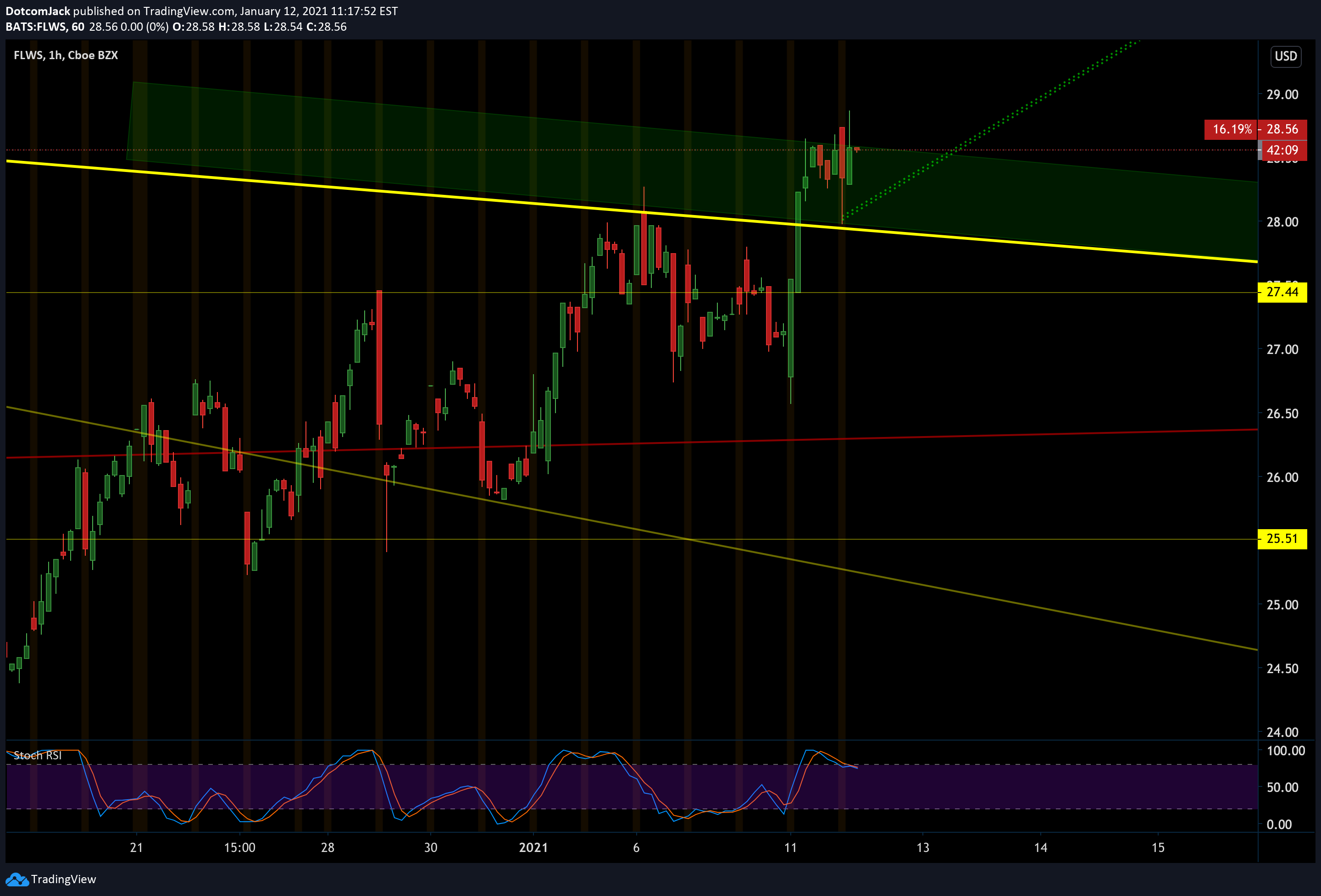The width and height of the screenshot is (1321, 896).
Task: Click the L:28.54 low value in header
Action: pyautogui.click(x=283, y=27)
